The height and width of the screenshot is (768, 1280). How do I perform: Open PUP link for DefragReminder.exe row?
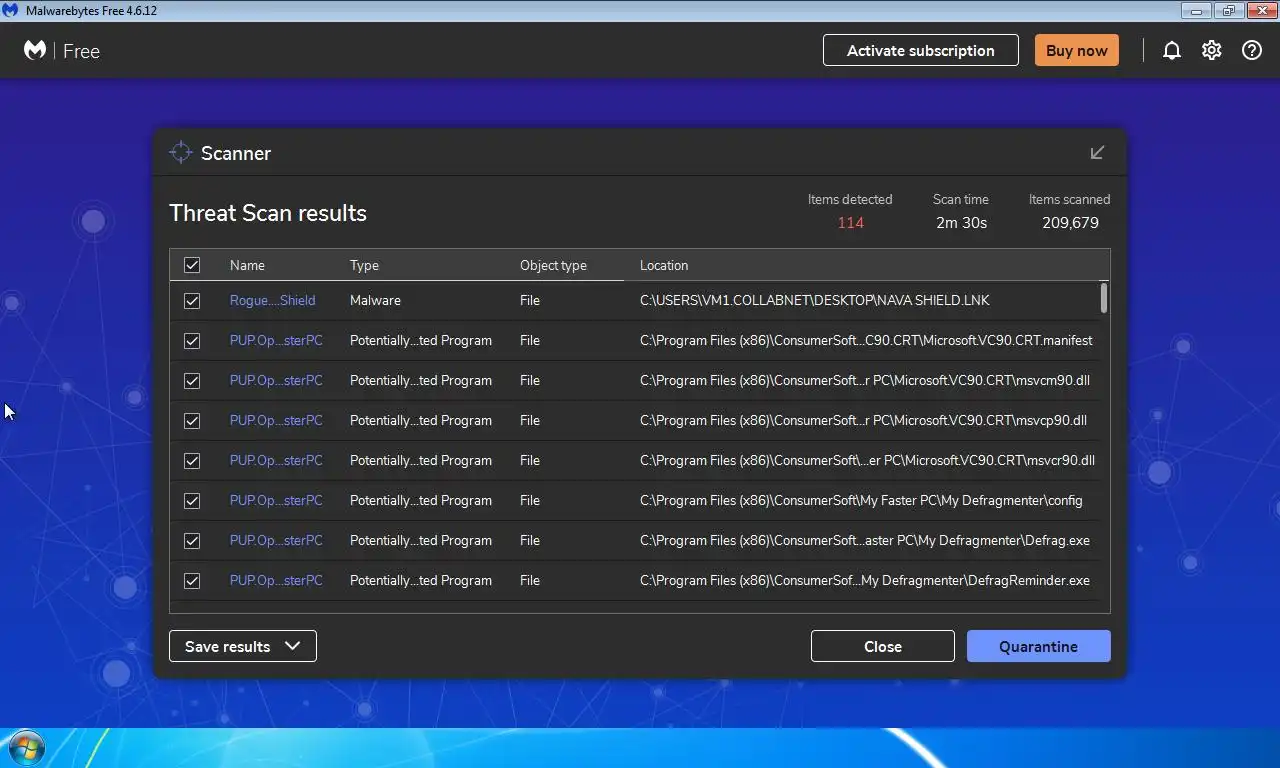tap(276, 580)
